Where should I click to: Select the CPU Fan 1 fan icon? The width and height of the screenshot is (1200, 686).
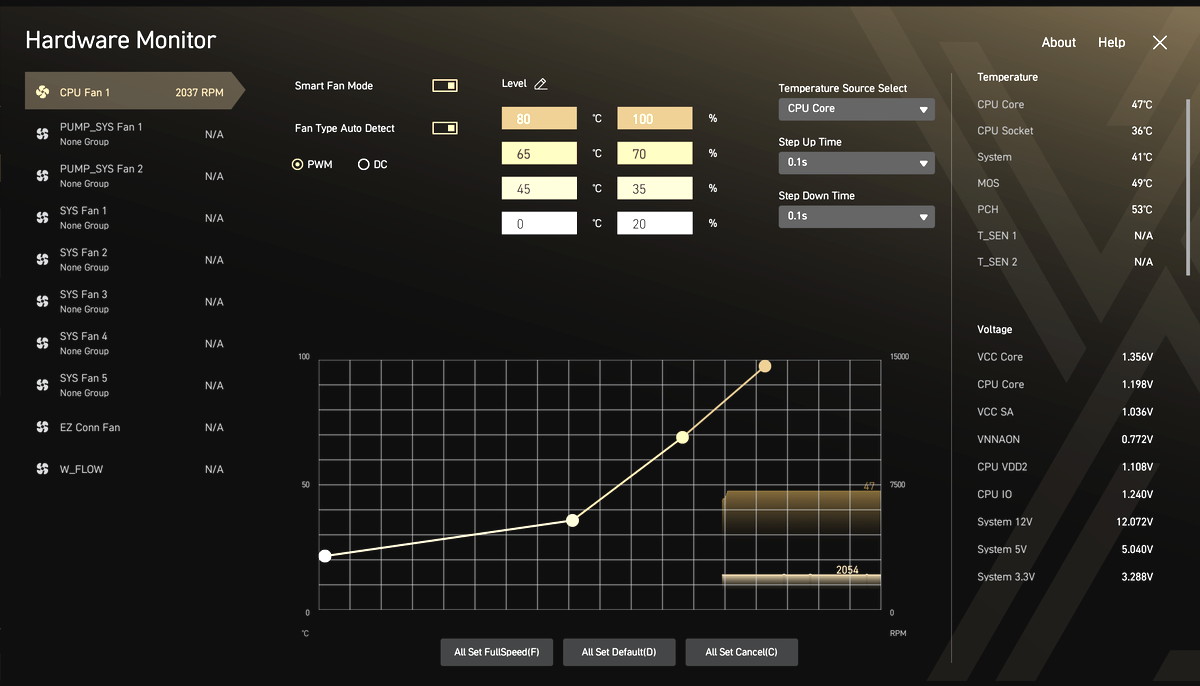click(42, 92)
